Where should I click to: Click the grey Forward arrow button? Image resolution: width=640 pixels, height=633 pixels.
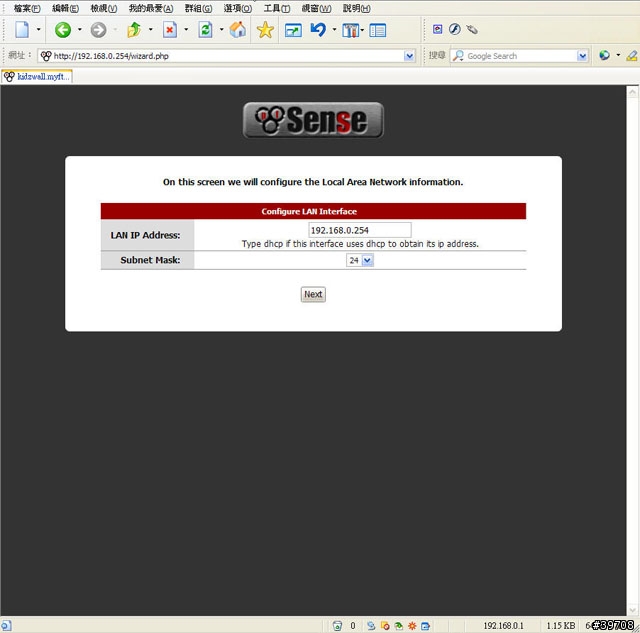tap(98, 30)
